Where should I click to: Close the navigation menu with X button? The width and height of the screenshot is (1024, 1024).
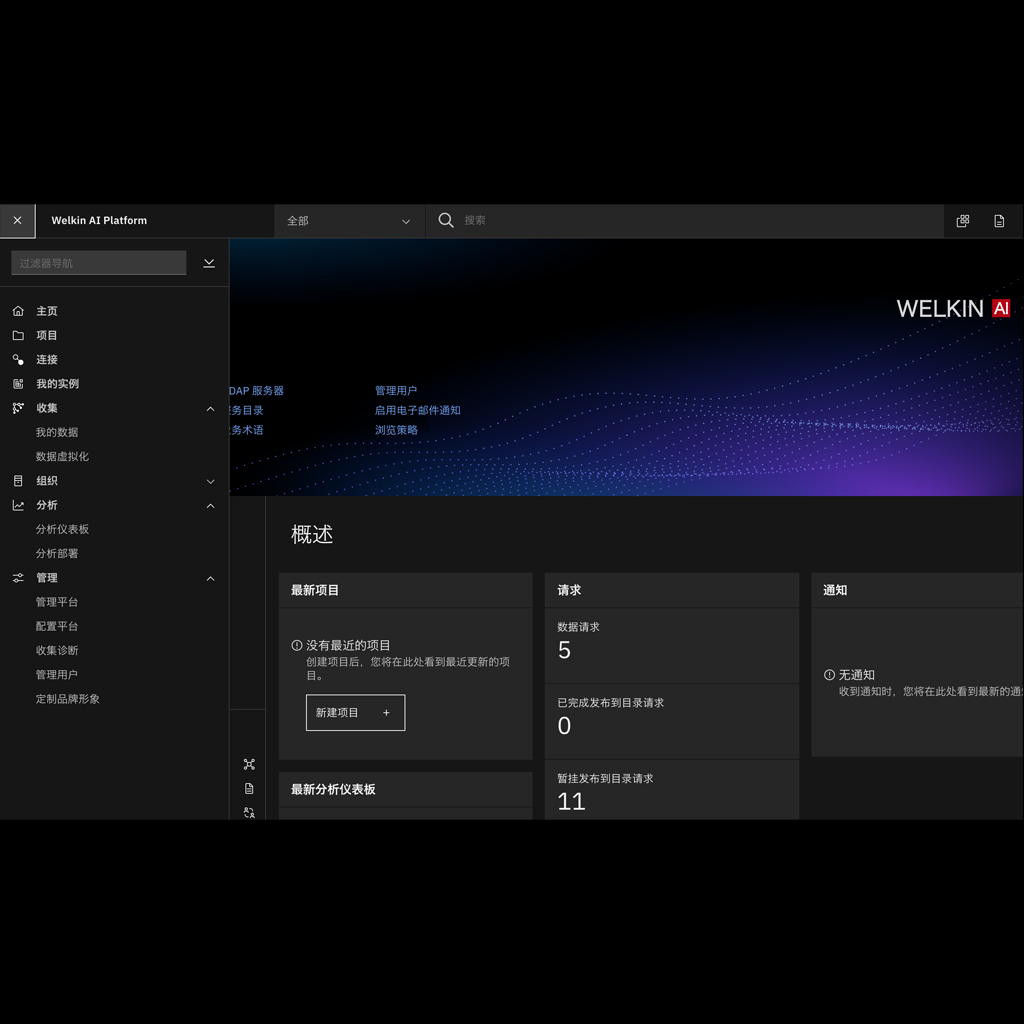18,221
